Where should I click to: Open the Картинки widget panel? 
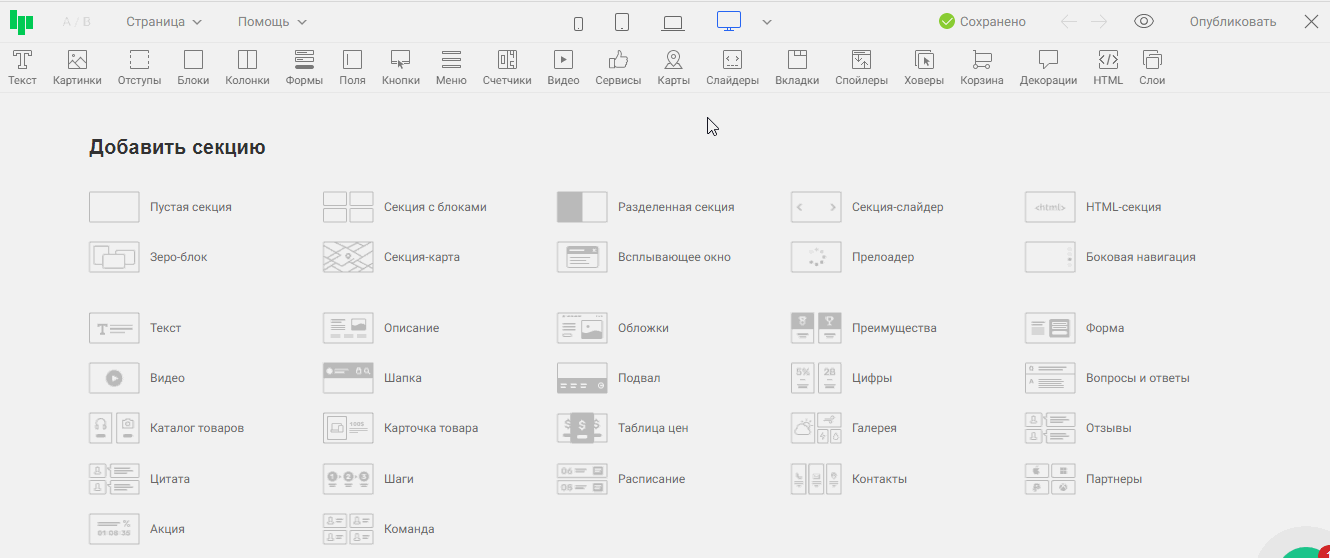(x=77, y=67)
